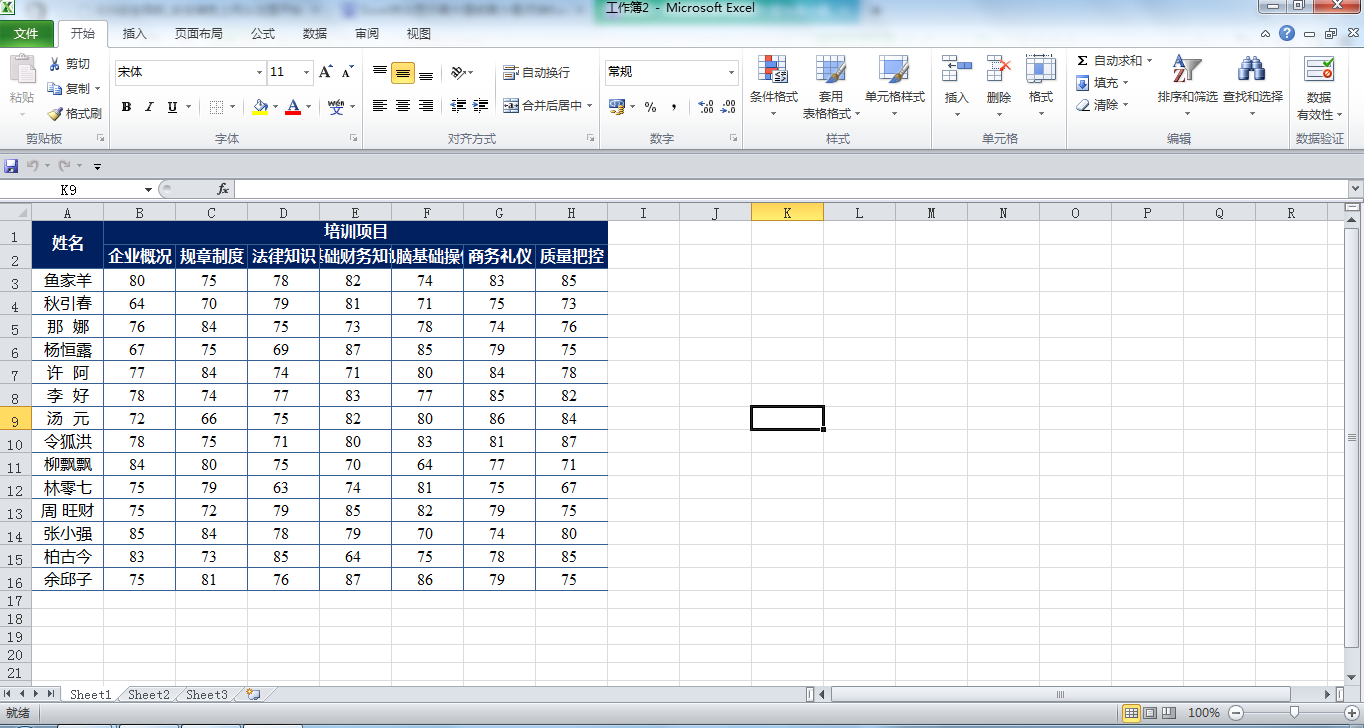Toggle Wrap Text (自动换行)
The height and width of the screenshot is (728, 1364).
pyautogui.click(x=536, y=72)
